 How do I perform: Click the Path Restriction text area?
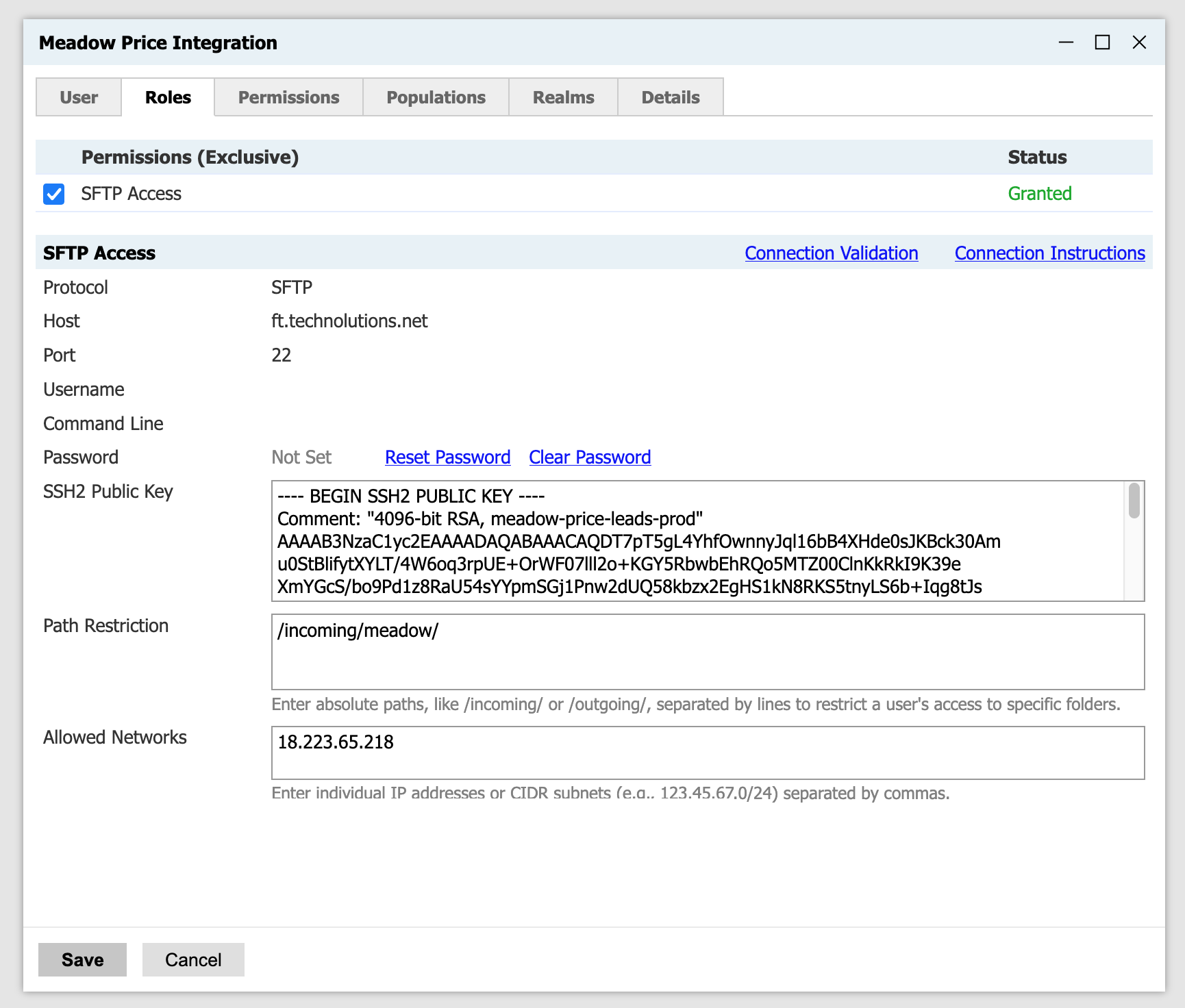(708, 652)
